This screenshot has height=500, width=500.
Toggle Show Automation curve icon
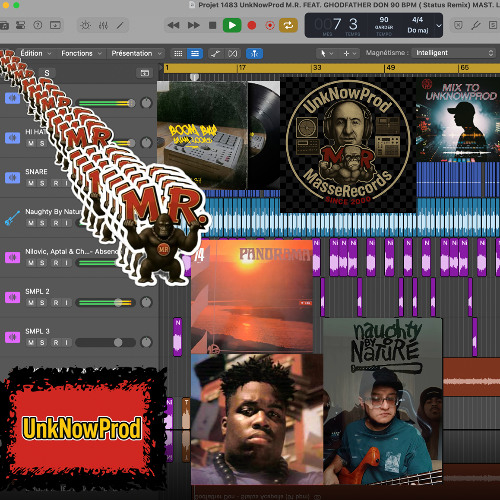[216, 54]
